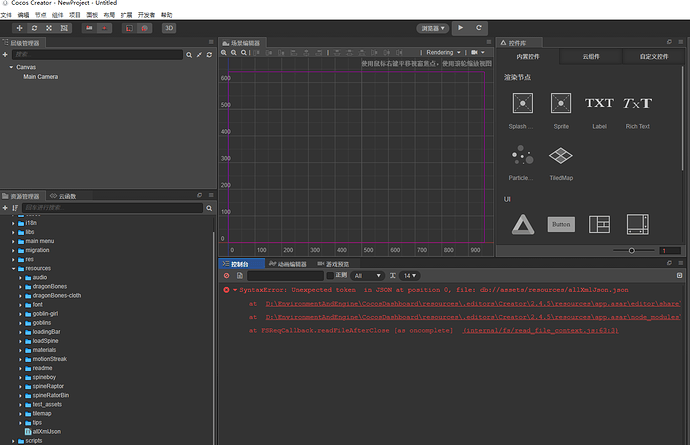690x445 pixels.
Task: Open the console log file icon
Action: [x=240, y=276]
